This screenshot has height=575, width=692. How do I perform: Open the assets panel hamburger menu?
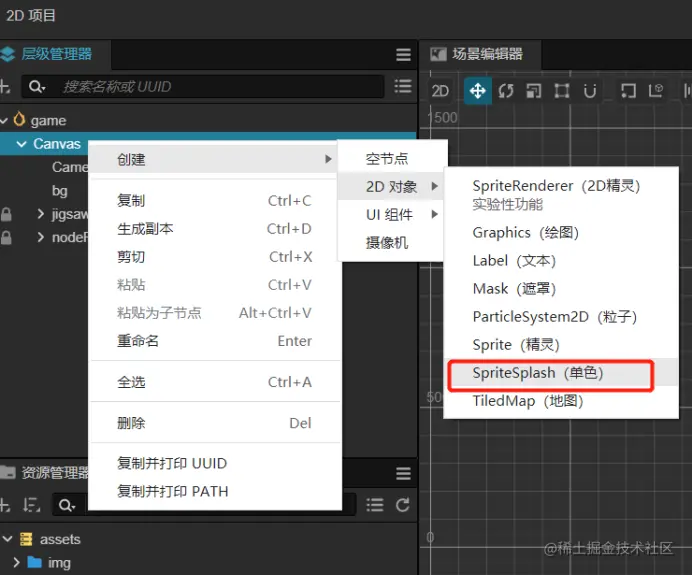tap(403, 474)
